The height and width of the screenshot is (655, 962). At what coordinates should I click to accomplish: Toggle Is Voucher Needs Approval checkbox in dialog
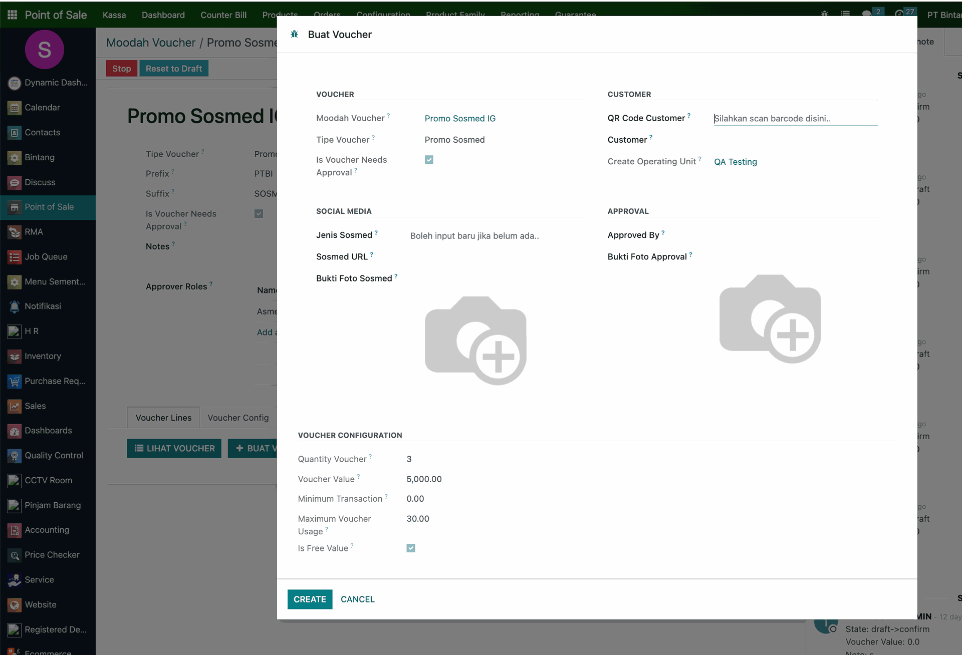(429, 159)
